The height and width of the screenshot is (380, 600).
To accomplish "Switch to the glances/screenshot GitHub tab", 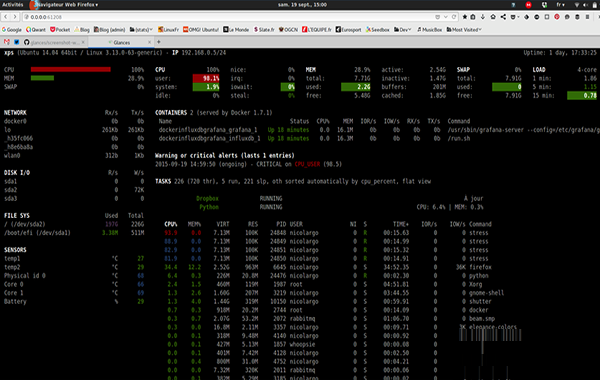I will click(x=54, y=42).
